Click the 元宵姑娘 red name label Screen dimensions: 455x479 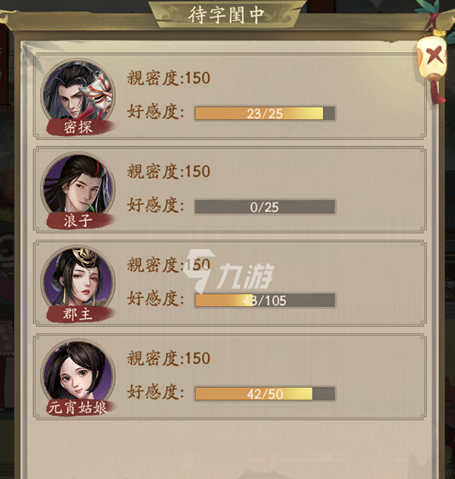[79, 407]
